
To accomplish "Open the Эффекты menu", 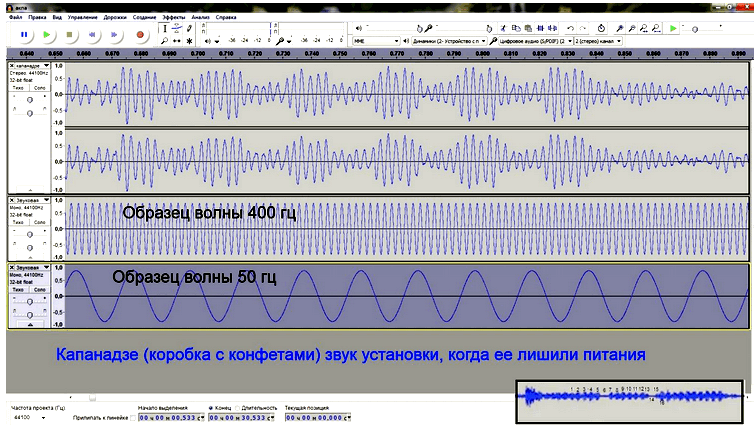I will coord(172,17).
